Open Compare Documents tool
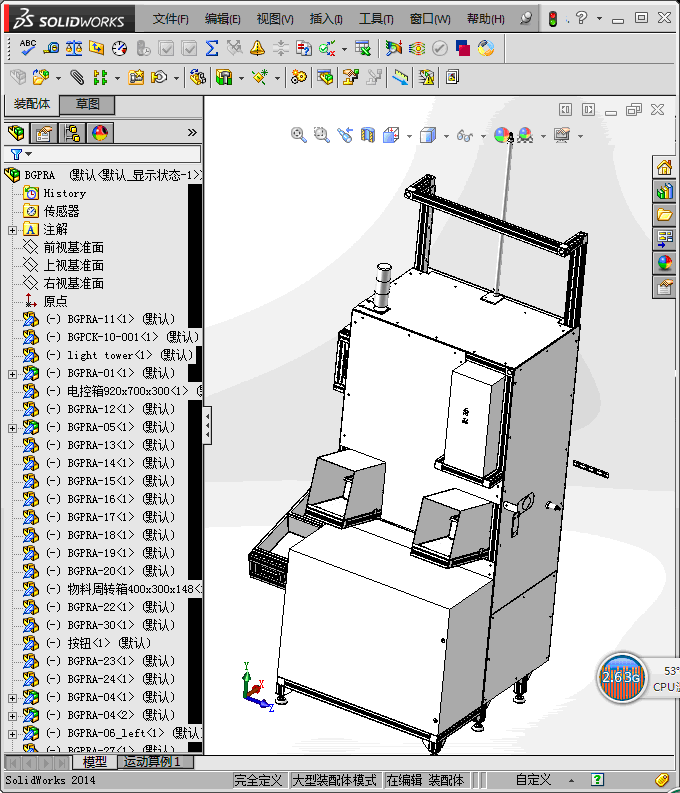Screen dimensions: 680x793 point(303,49)
